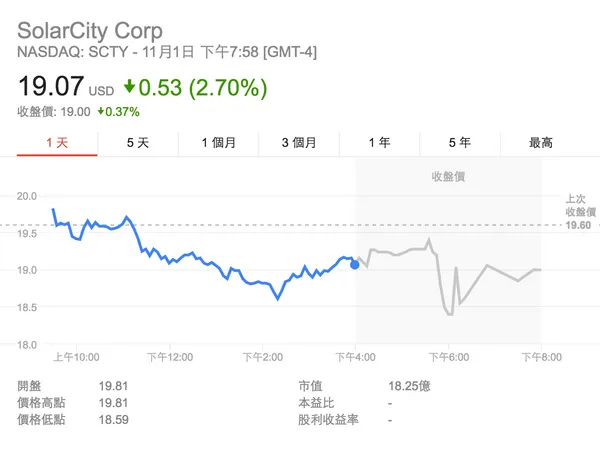The width and height of the screenshot is (600, 451).
Task: Click the 價格低點 value 18.59
Action: [114, 419]
